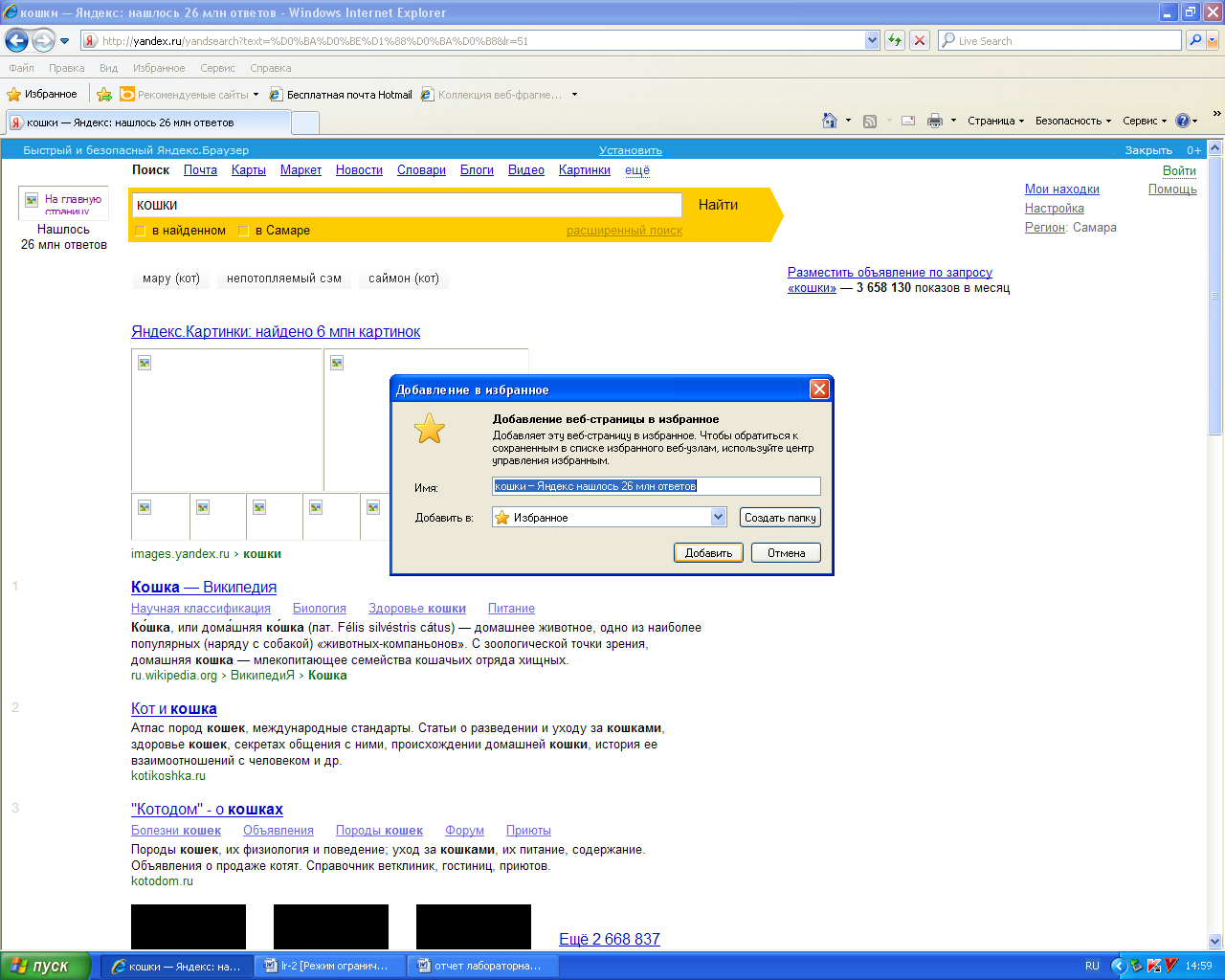Click the Yandex favicon on the page tab
The width and height of the screenshot is (1225, 980).
click(16, 122)
